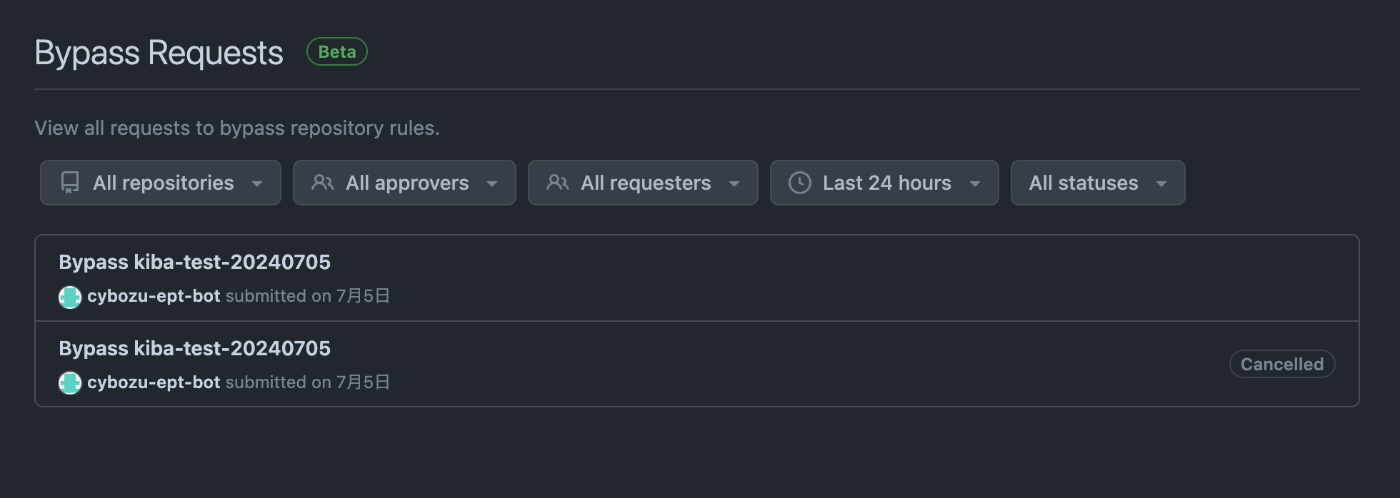1400x498 pixels.
Task: Click the caret arrow next to Last 24 hours
Action: [x=975, y=184]
